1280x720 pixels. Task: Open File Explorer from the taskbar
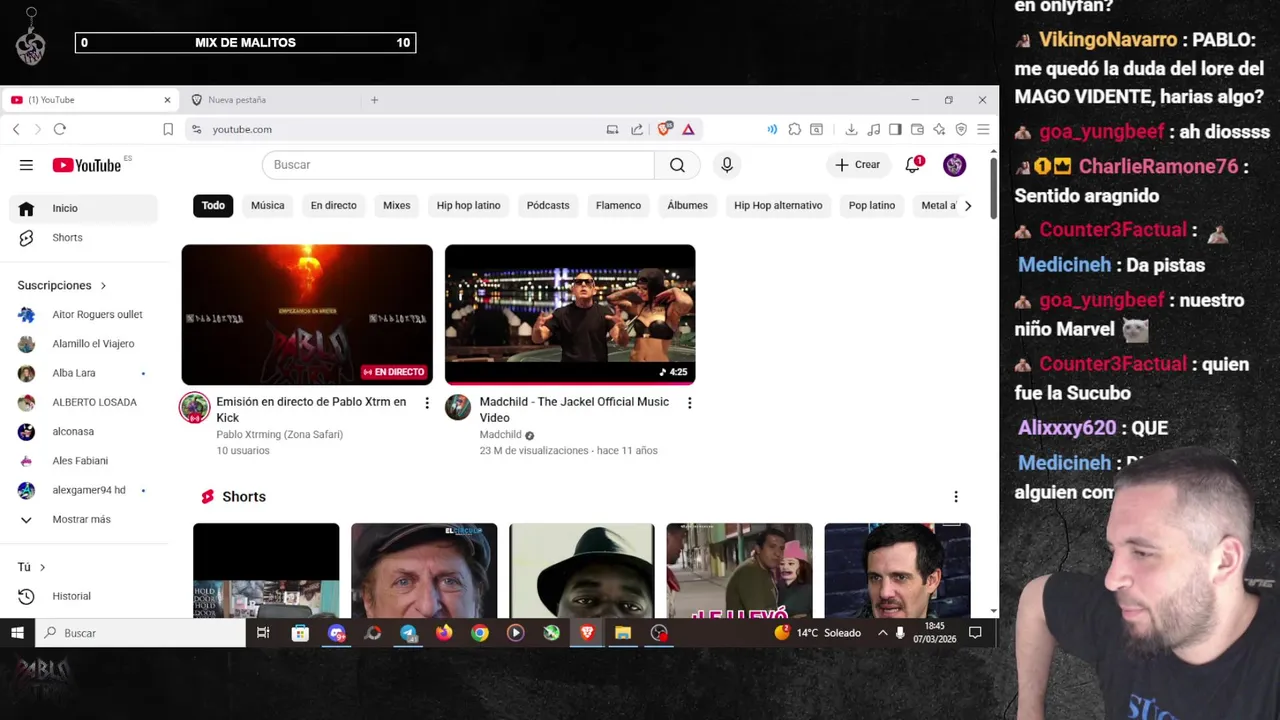623,633
